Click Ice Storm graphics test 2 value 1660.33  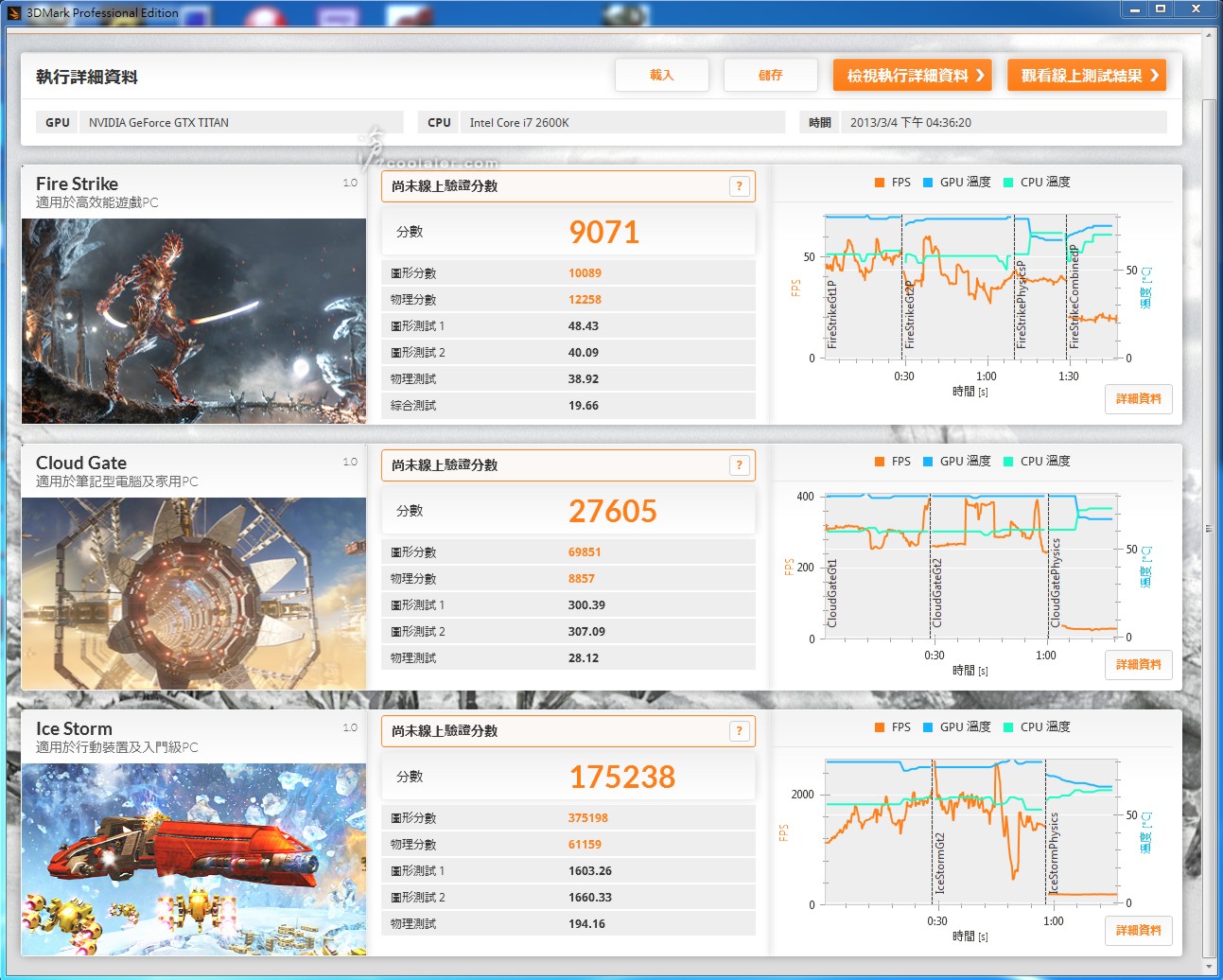590,898
